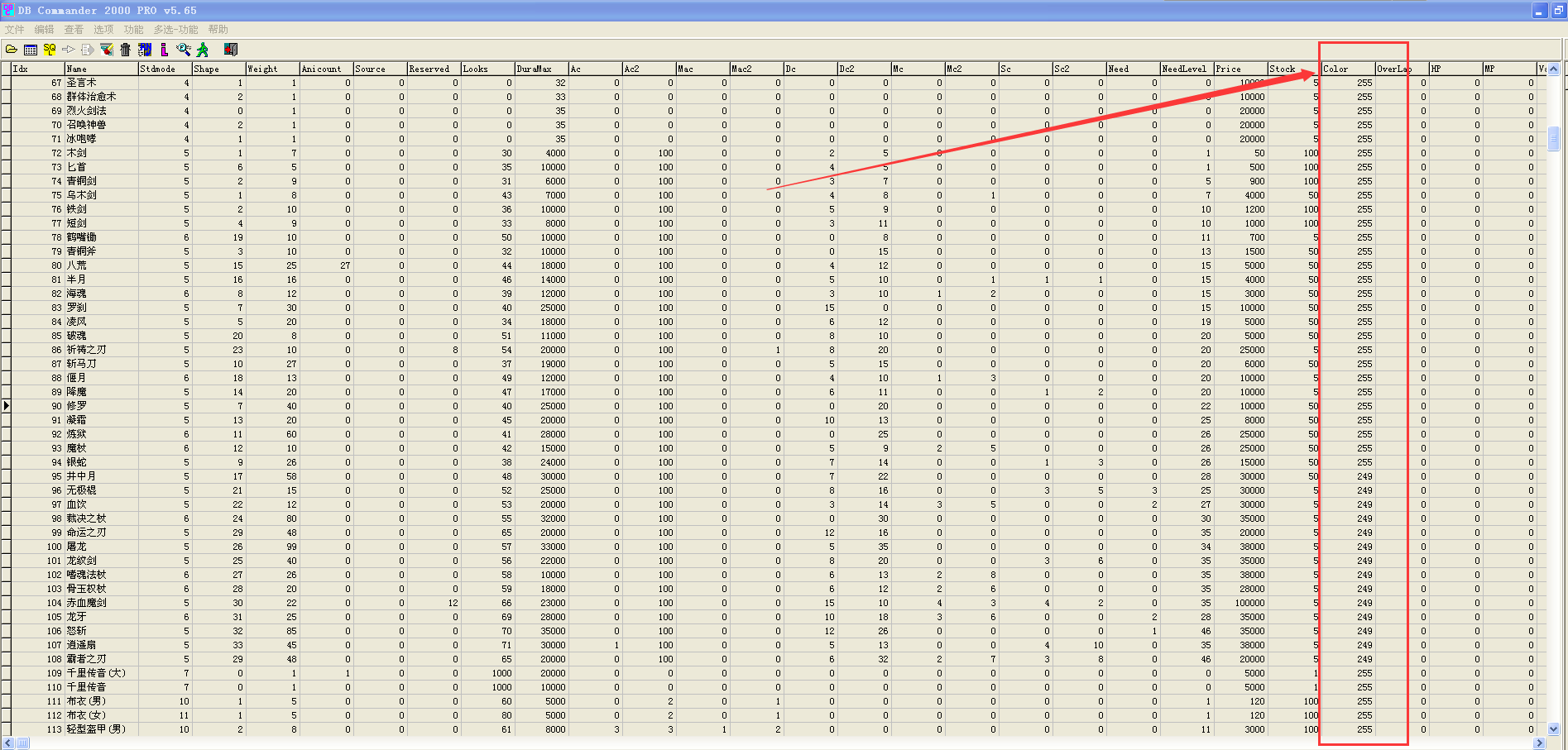Click the blue RN toolbar icon
Viewport: 1568px width, 750px height.
[x=145, y=50]
